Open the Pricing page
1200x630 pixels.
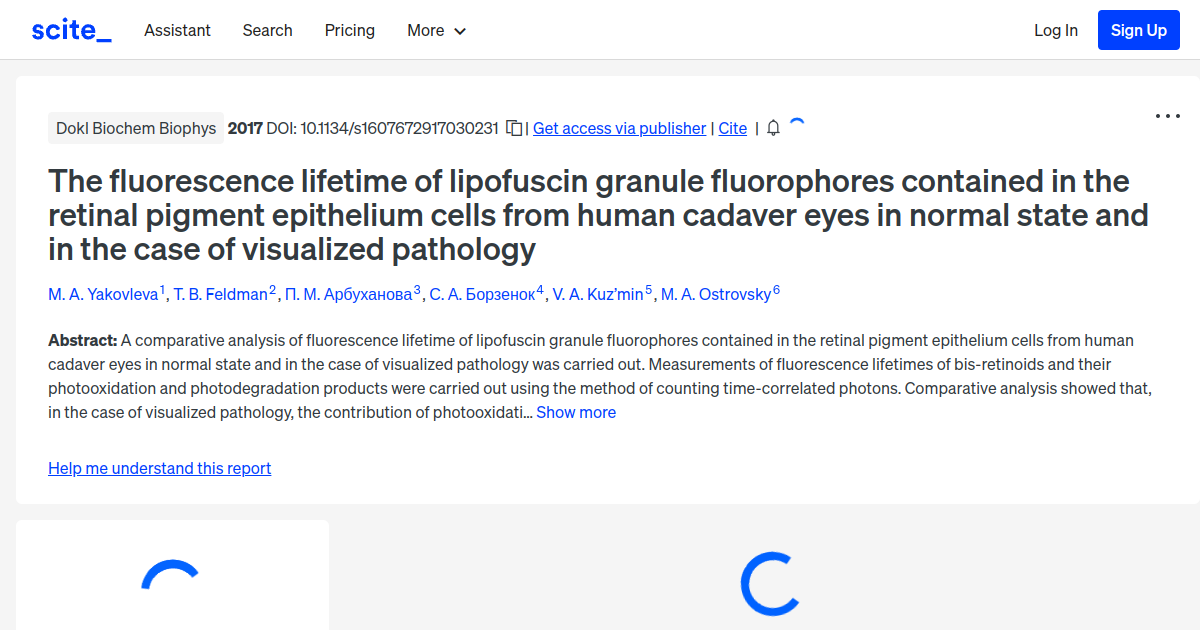(x=349, y=31)
